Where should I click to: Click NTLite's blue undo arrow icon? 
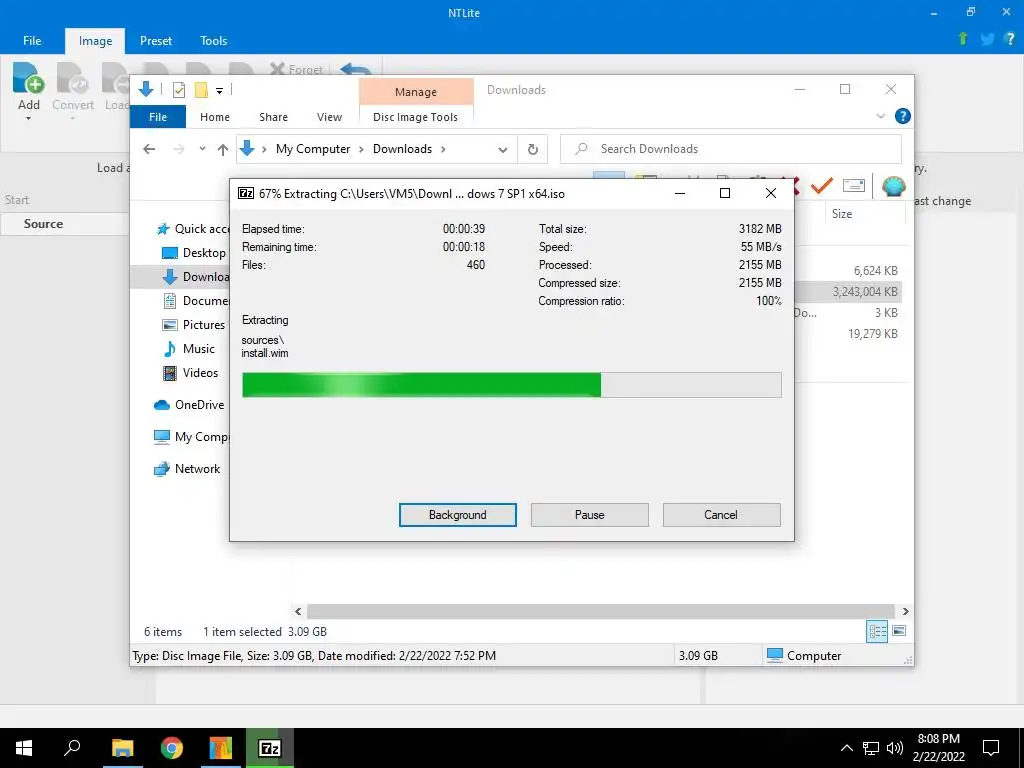pyautogui.click(x=357, y=69)
